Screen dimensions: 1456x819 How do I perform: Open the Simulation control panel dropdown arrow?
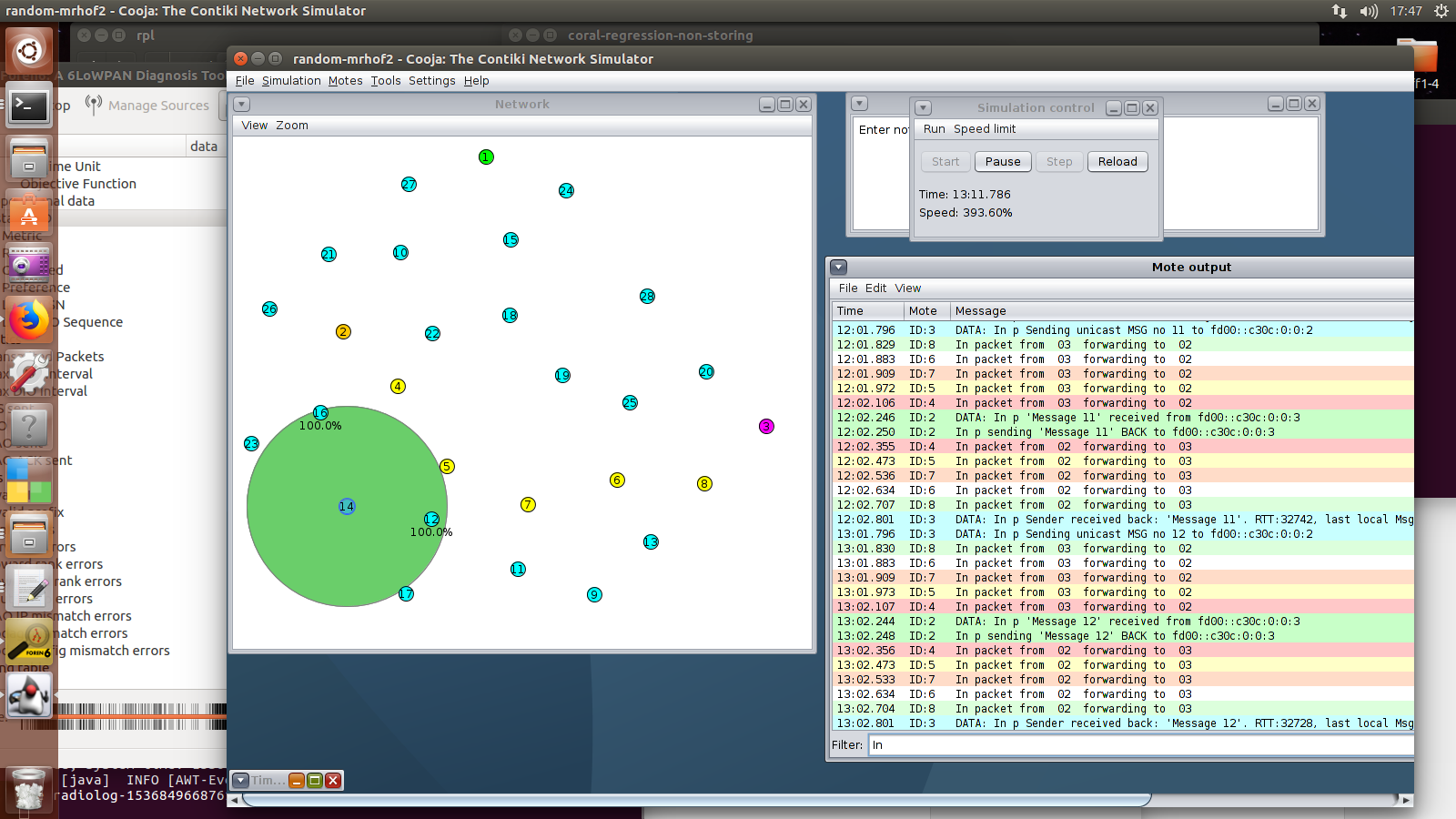pyautogui.click(x=923, y=107)
